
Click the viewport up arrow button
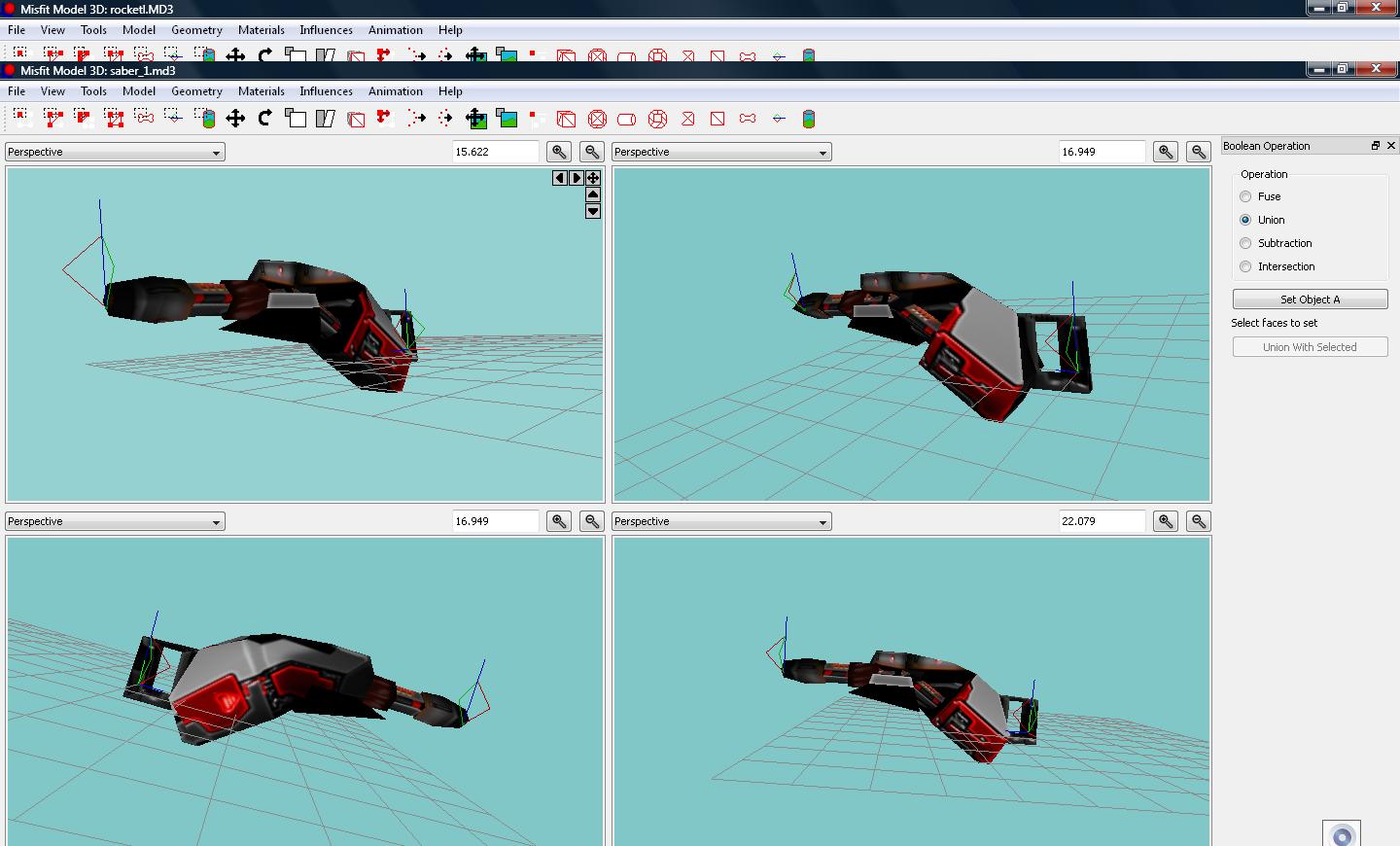[593, 195]
